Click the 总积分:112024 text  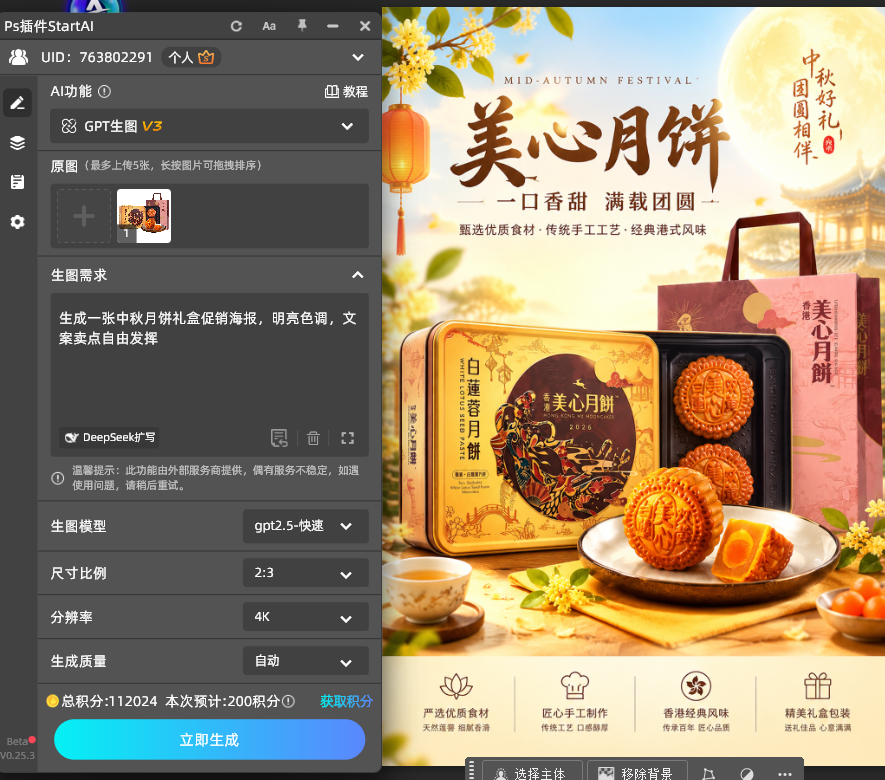click(x=109, y=701)
